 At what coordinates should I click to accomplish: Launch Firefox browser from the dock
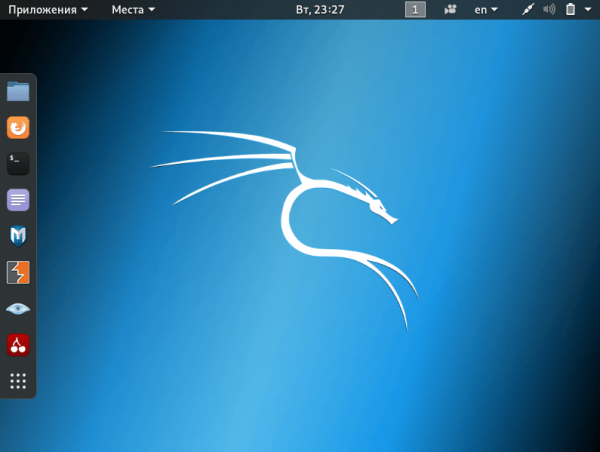coord(18,127)
